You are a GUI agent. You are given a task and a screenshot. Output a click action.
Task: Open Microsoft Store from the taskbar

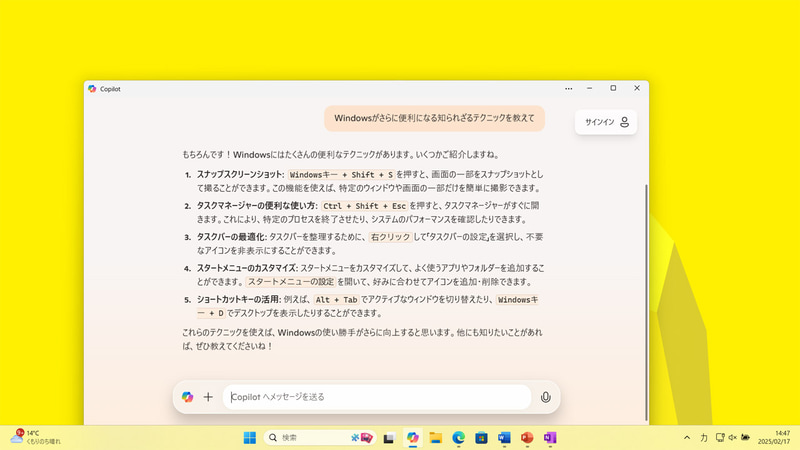point(481,437)
